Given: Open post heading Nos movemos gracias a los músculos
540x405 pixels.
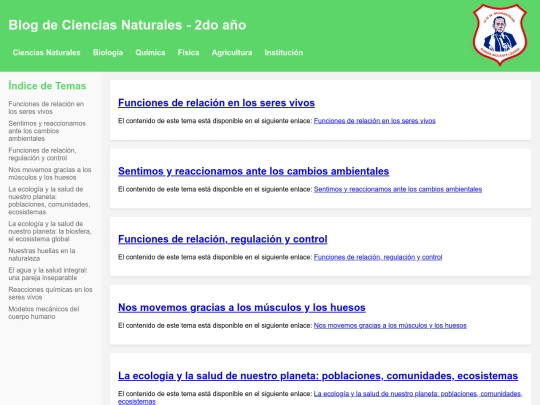Looking at the screenshot, I should click(x=242, y=307).
